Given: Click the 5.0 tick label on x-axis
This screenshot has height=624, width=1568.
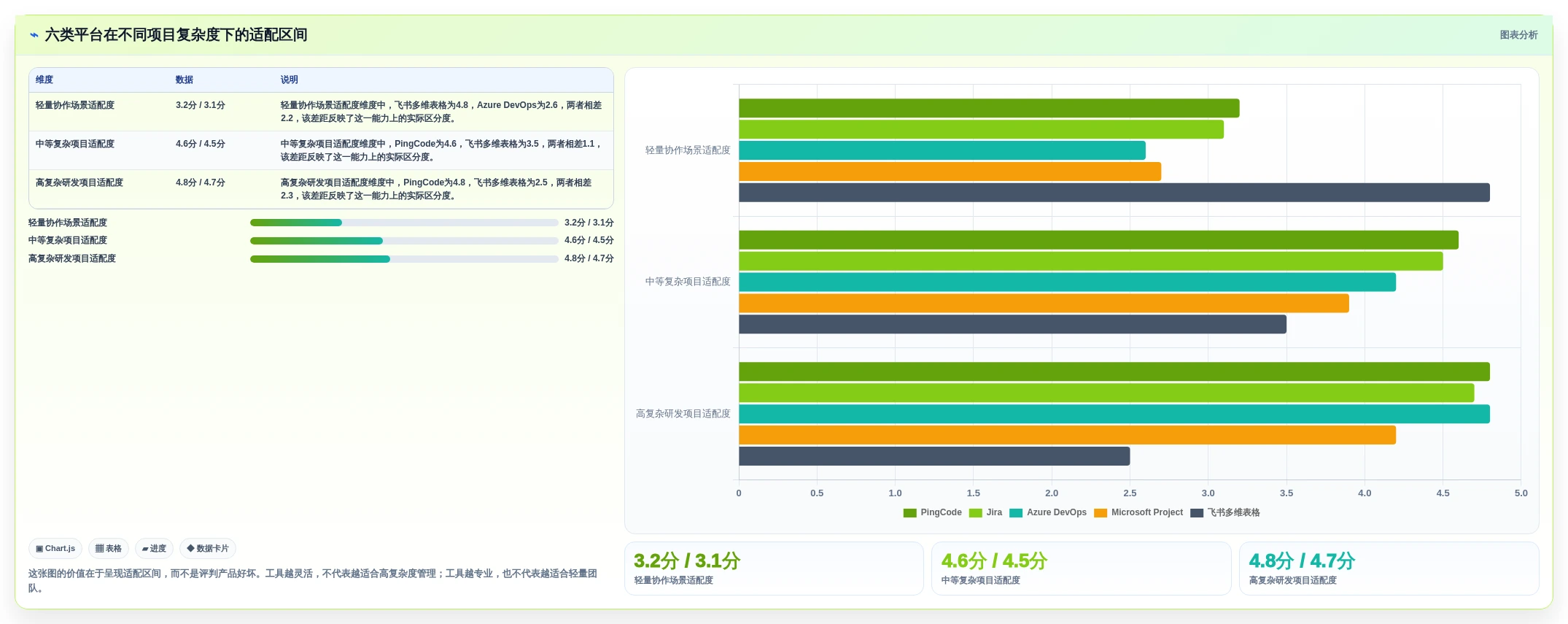Looking at the screenshot, I should tap(1521, 493).
